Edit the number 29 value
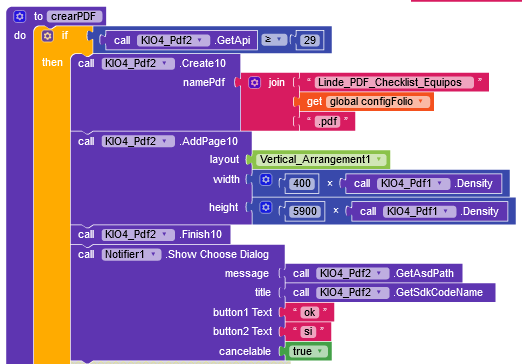 point(310,40)
